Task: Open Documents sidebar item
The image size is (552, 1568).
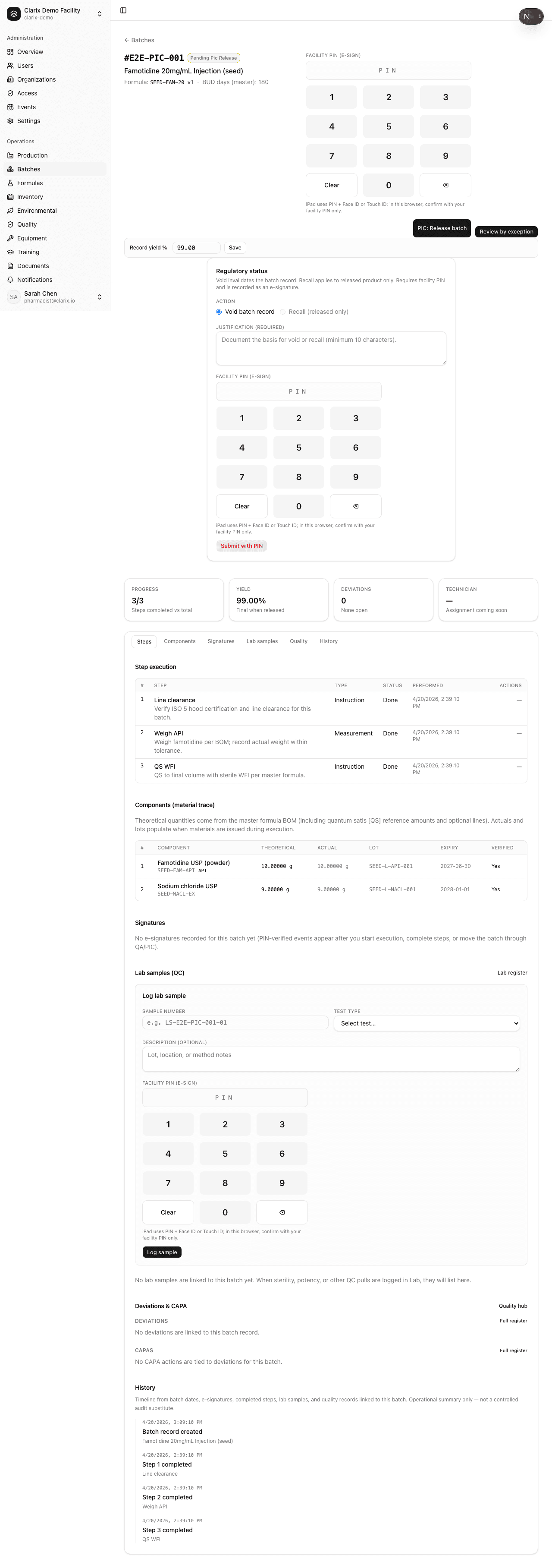Action: [x=55, y=266]
